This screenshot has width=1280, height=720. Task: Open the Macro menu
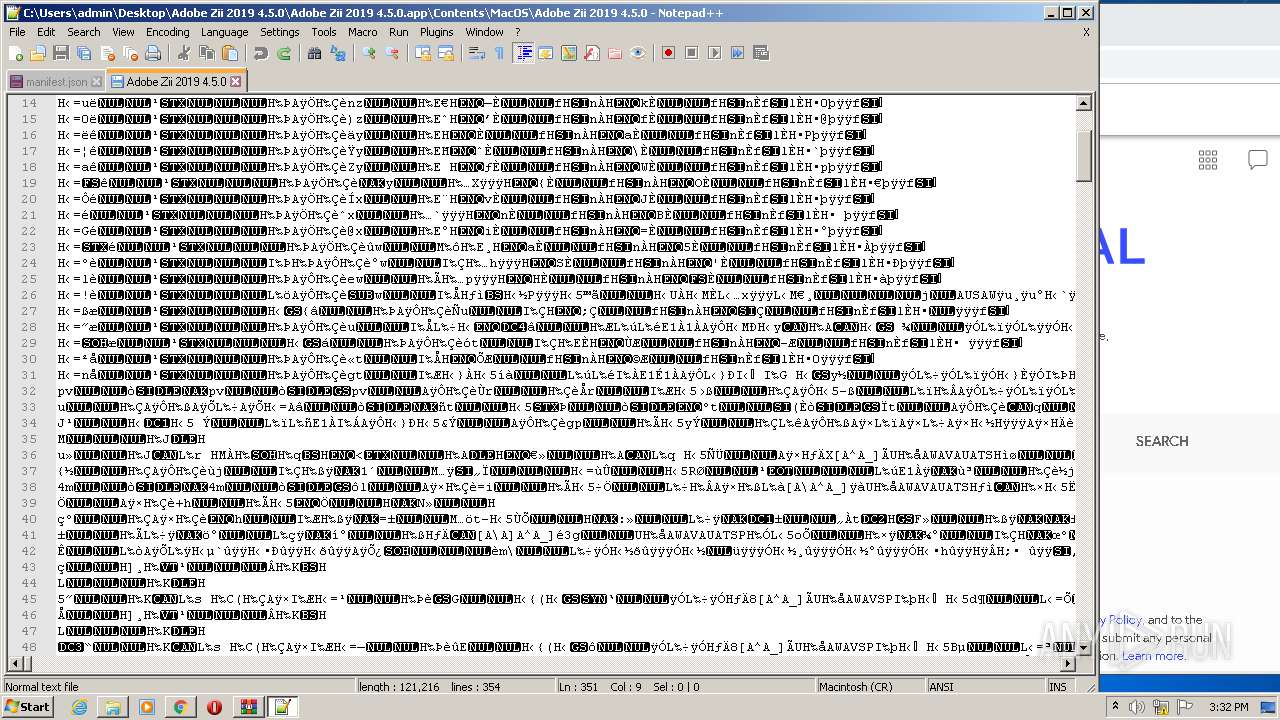363,32
